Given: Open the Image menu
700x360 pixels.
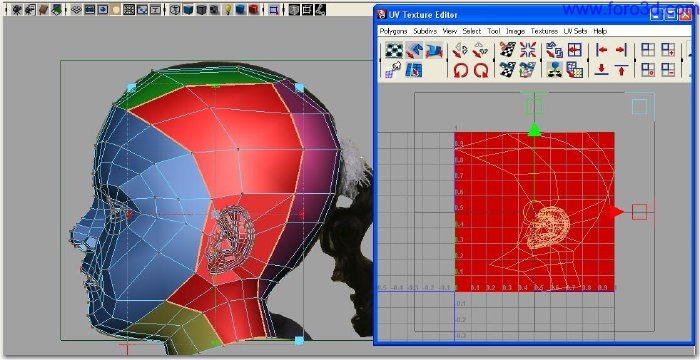Looking at the screenshot, I should coord(515,31).
